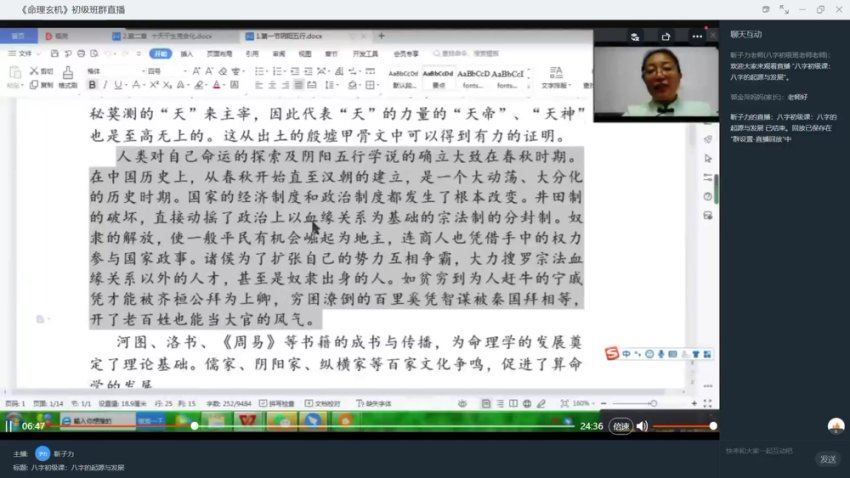Viewport: 850px width, 478px height.
Task: Click the 发送 send button in chat
Action: [x=828, y=459]
